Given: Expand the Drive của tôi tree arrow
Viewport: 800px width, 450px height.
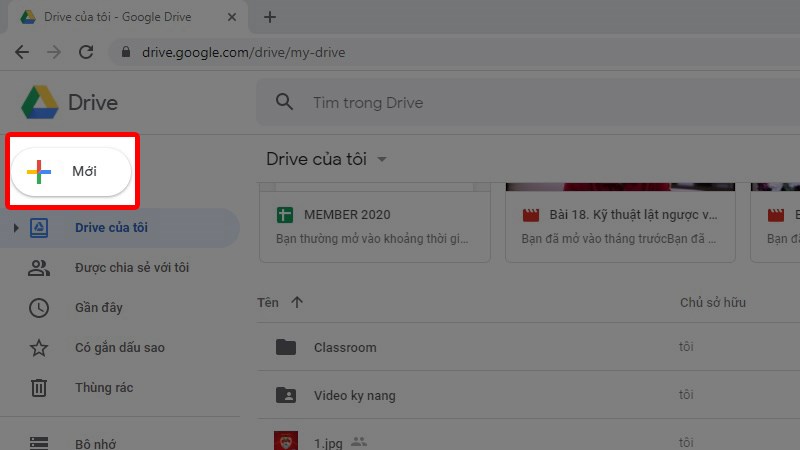Looking at the screenshot, I should point(15,228).
